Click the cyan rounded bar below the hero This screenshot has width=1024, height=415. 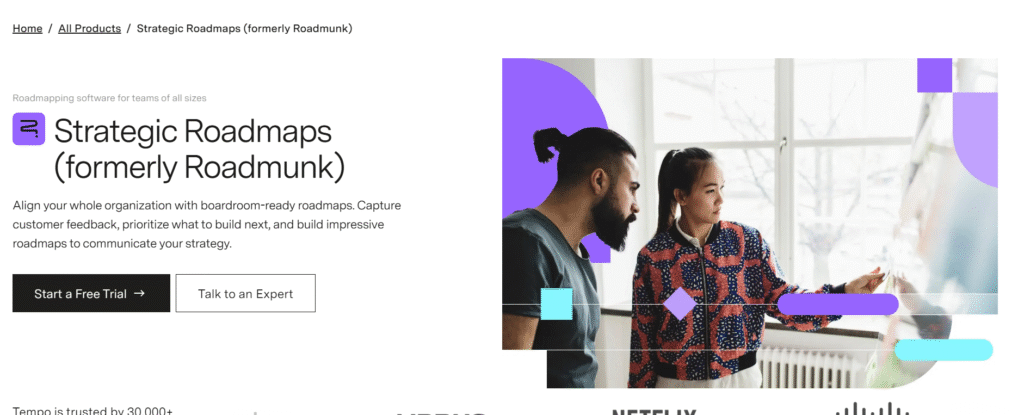tap(944, 350)
